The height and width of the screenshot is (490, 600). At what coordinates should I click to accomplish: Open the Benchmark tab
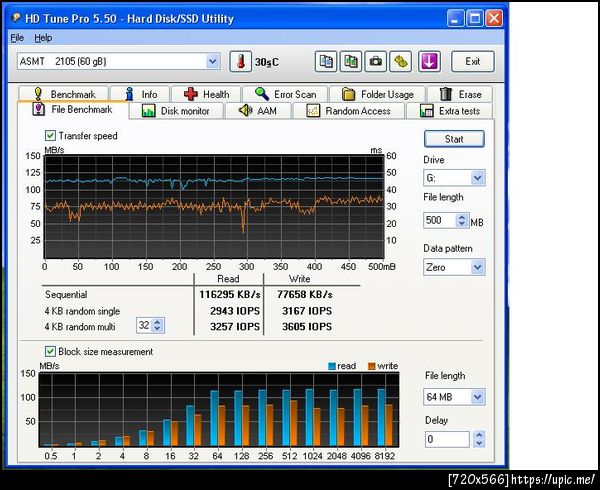pyautogui.click(x=64, y=94)
